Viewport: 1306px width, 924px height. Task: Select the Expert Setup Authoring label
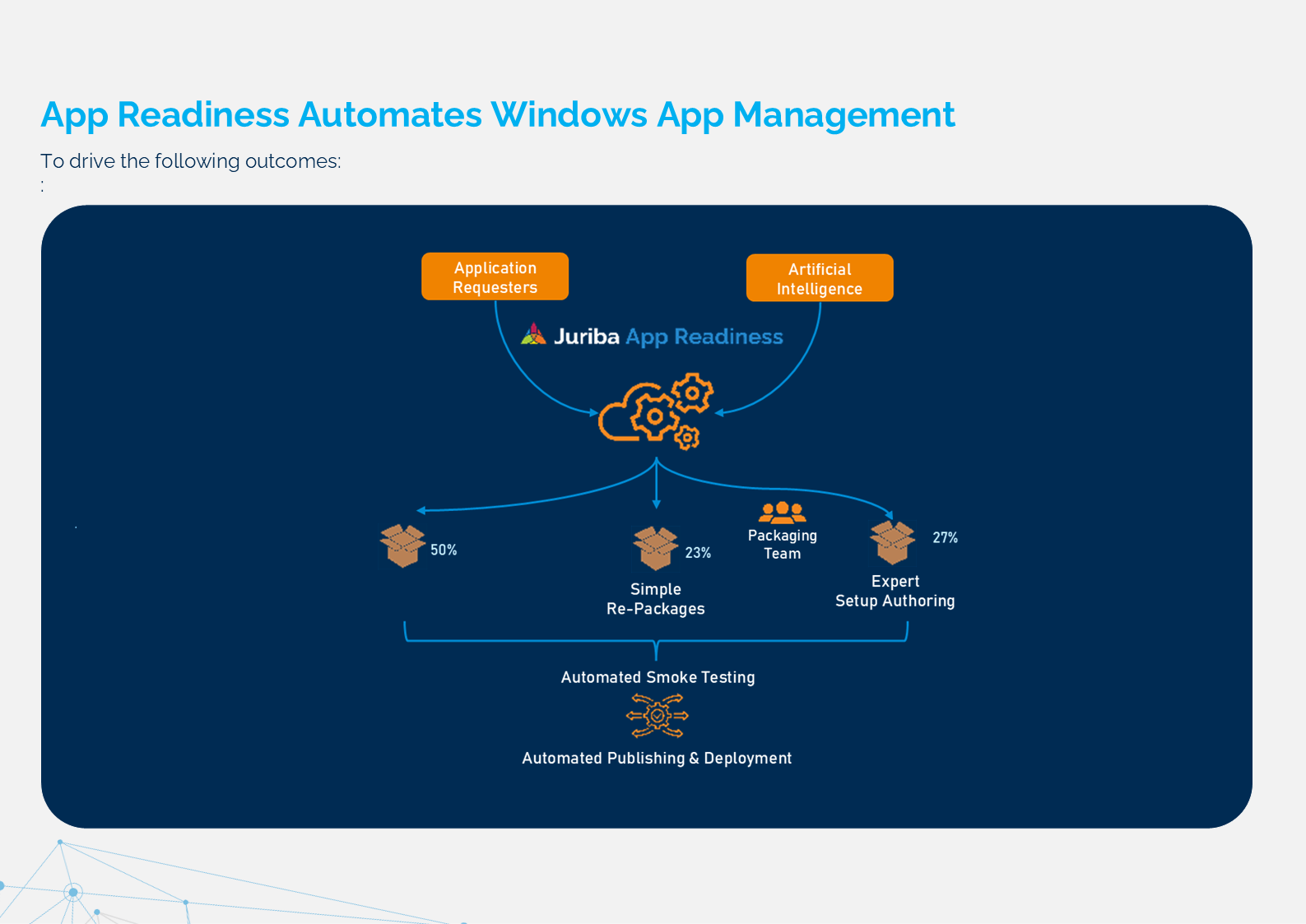pos(895,591)
